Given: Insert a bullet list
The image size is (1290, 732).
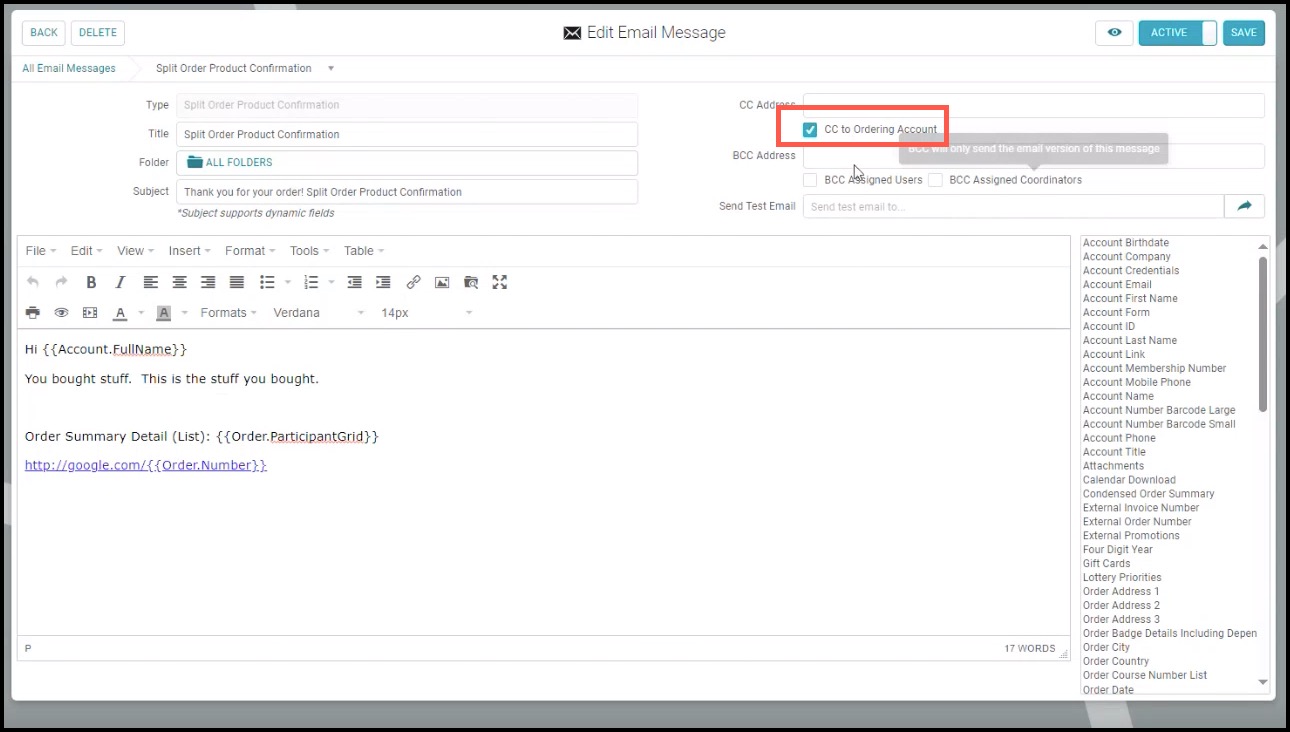Looking at the screenshot, I should 267,283.
